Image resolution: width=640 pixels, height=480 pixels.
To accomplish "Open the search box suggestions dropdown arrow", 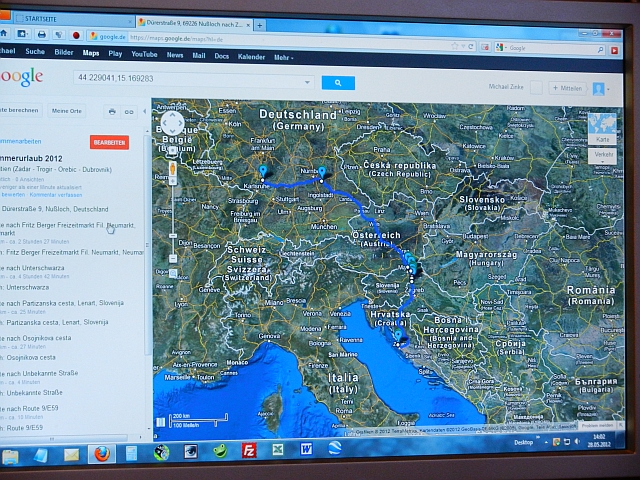I will point(307,82).
